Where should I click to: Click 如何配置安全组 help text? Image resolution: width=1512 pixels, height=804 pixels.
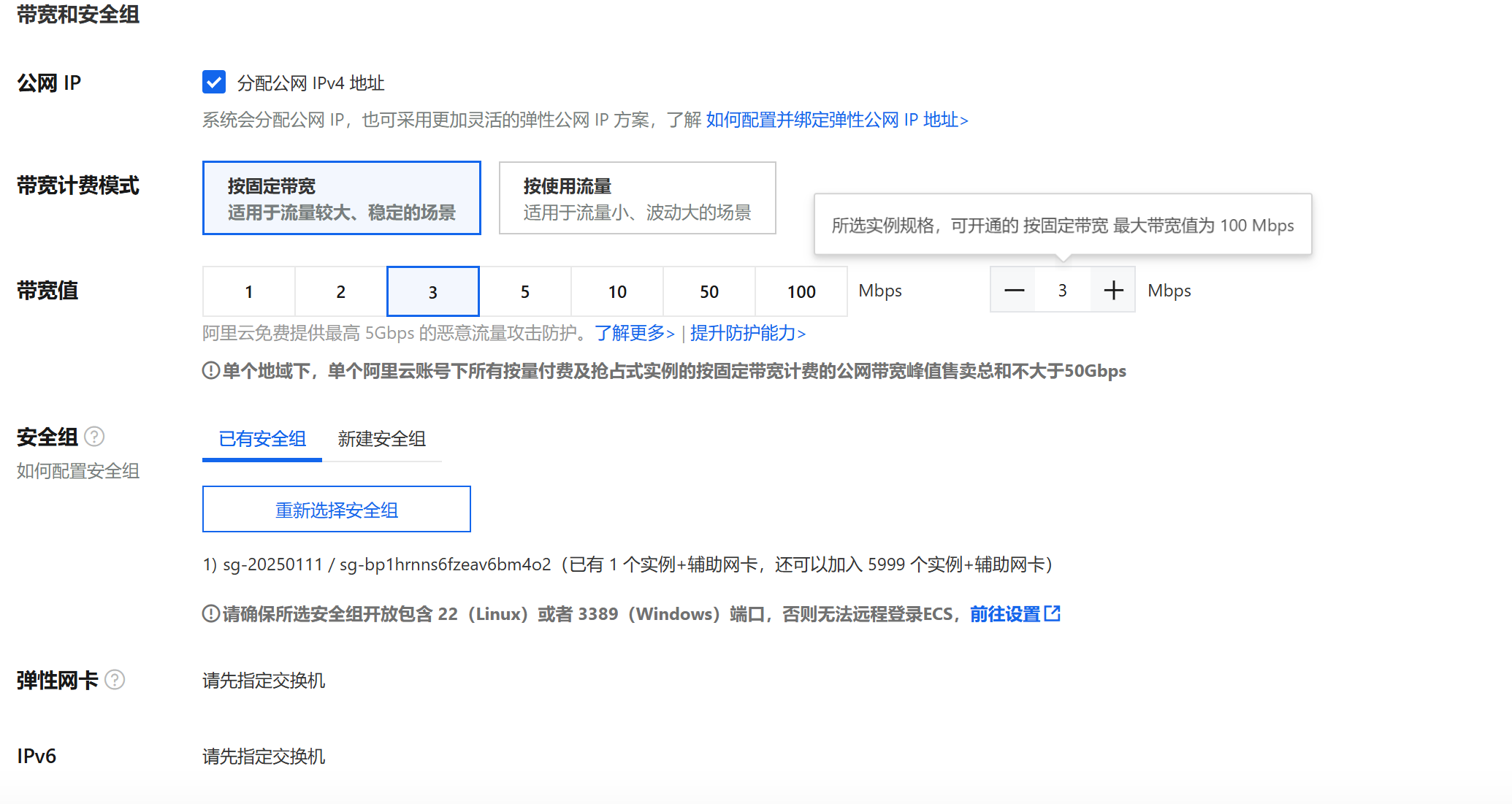[78, 471]
